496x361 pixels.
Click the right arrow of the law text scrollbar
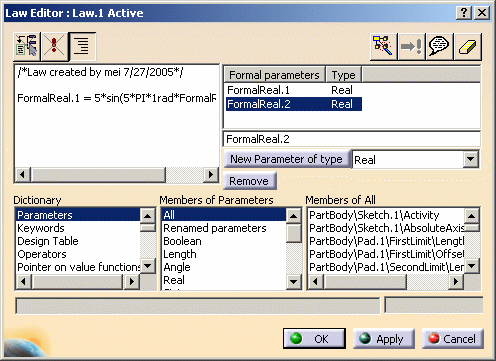(211, 174)
